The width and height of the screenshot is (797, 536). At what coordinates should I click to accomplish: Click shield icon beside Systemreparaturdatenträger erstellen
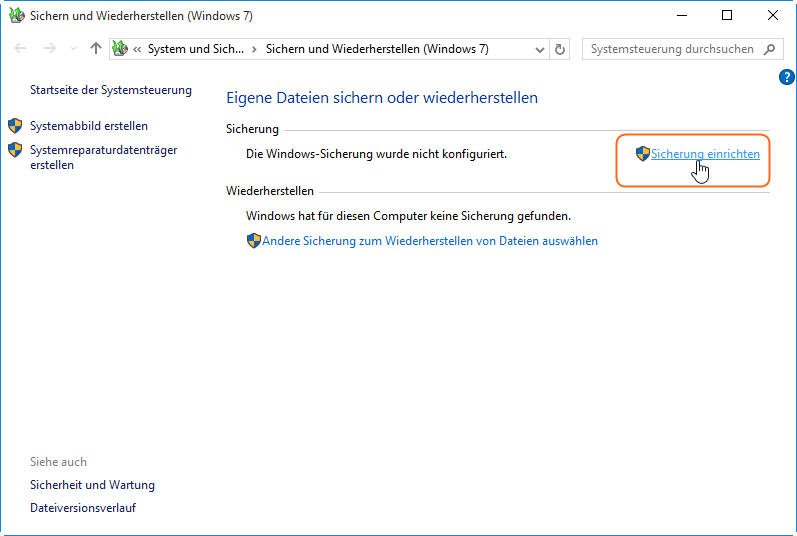point(15,150)
